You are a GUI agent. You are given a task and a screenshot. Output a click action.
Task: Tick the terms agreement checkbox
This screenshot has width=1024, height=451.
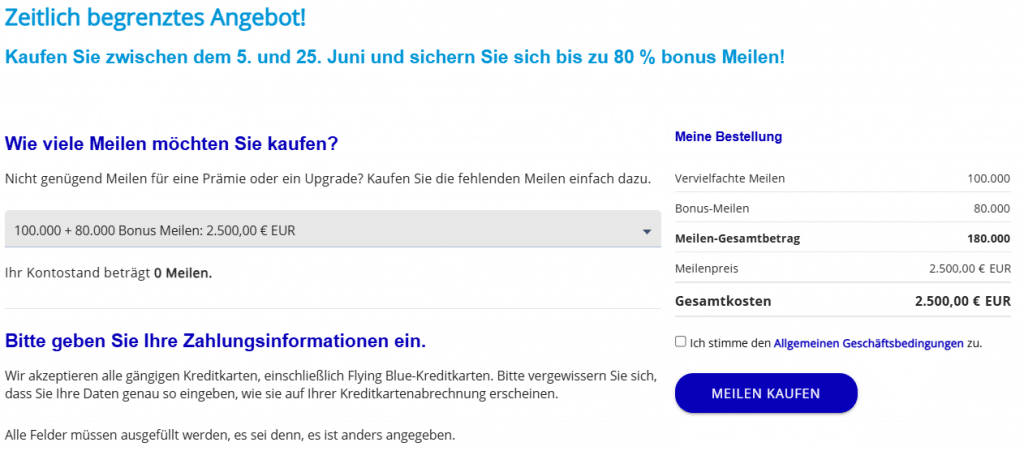click(x=681, y=342)
